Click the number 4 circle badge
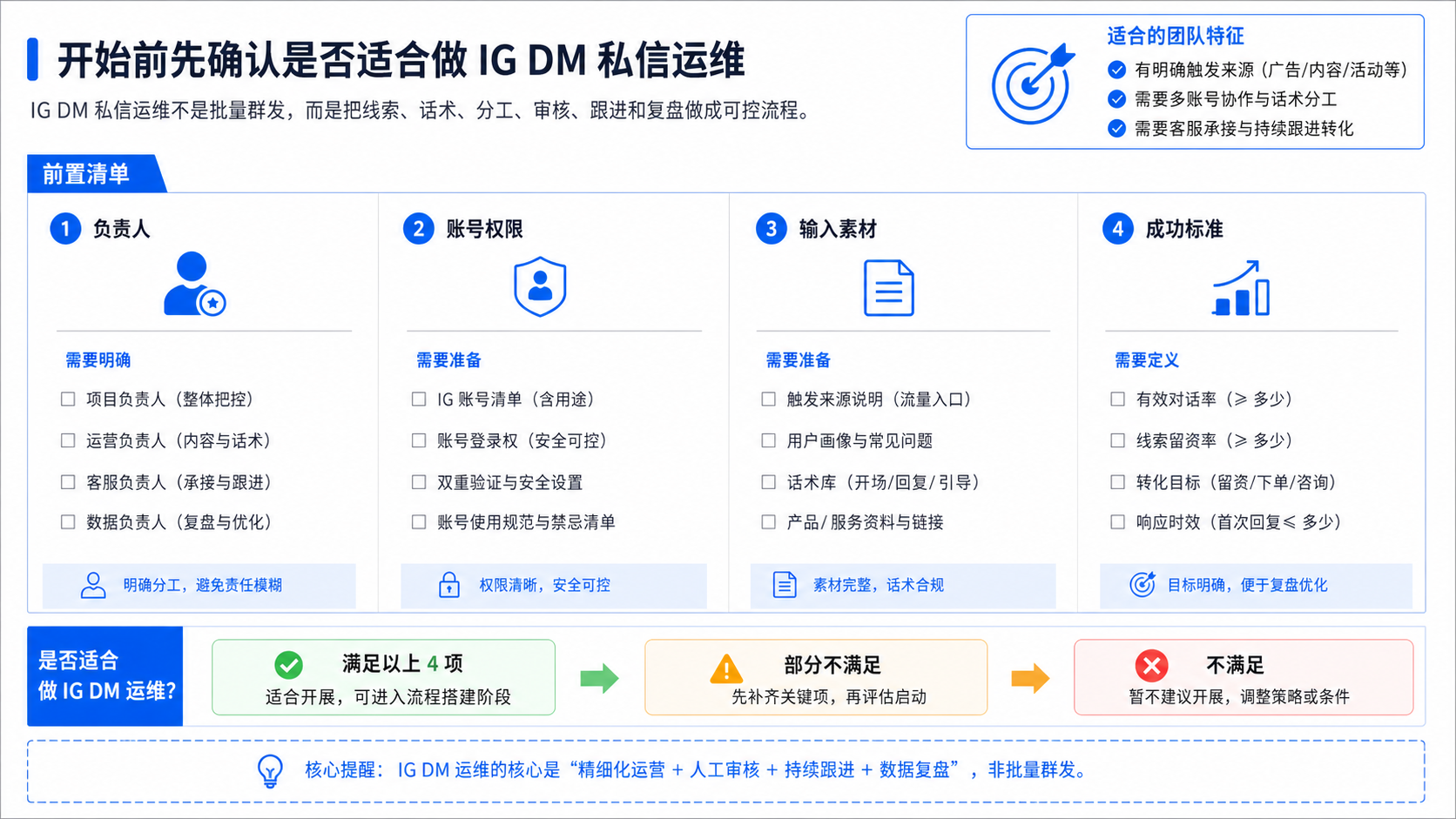Screen dimensions: 1456x819 click(x=1118, y=229)
